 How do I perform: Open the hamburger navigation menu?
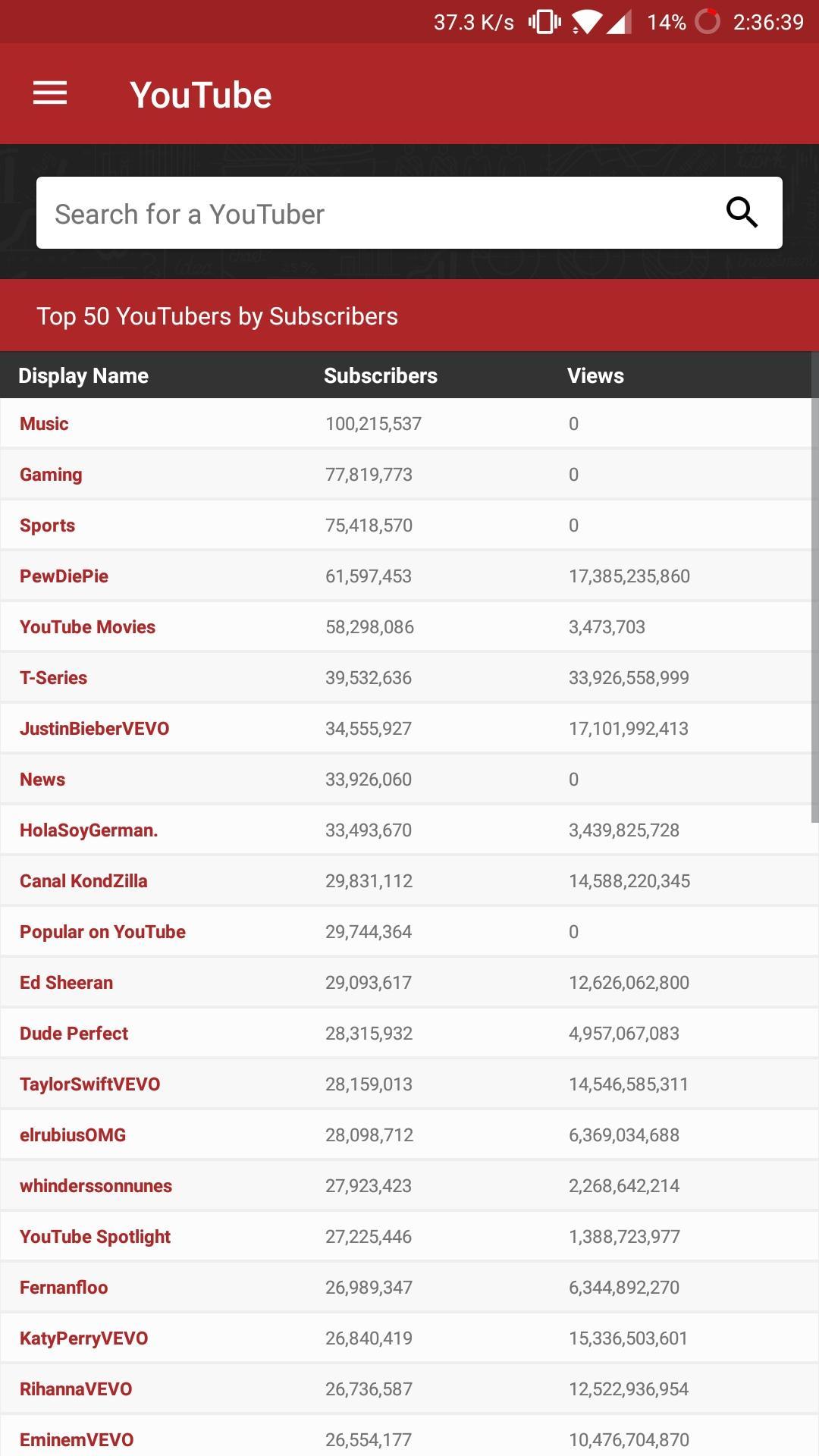tap(50, 93)
